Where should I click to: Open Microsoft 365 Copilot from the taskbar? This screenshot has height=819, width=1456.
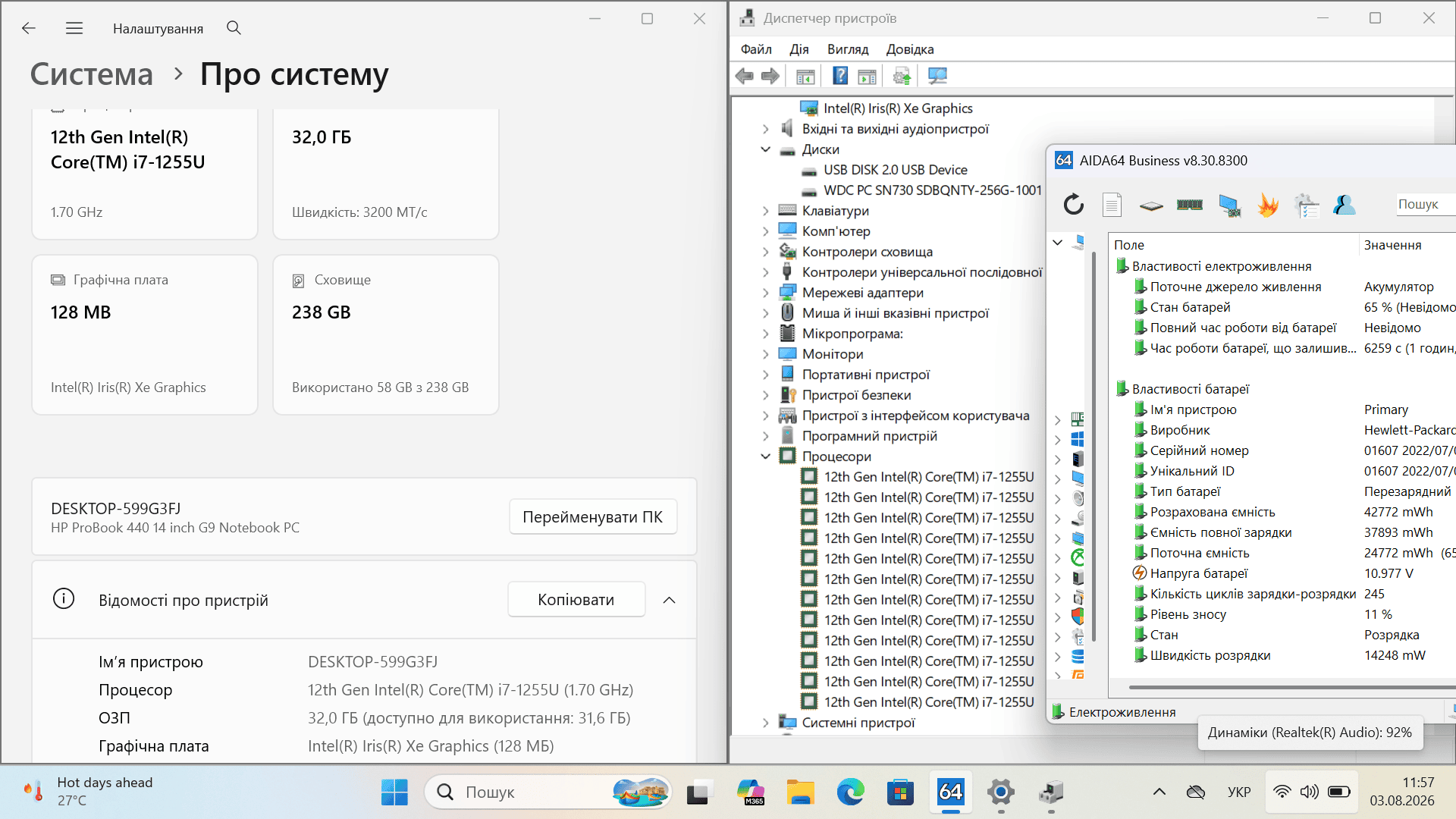(x=750, y=792)
